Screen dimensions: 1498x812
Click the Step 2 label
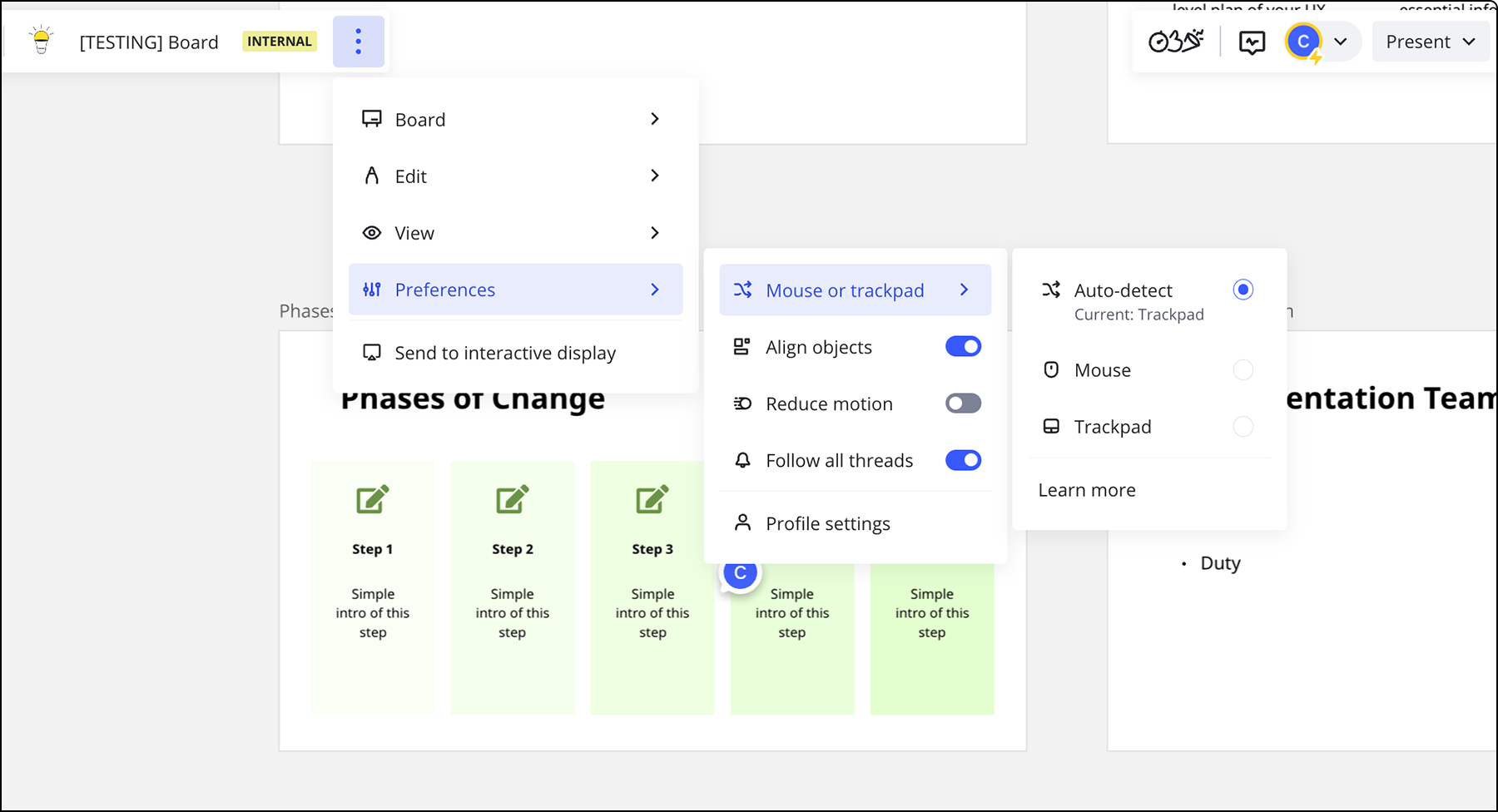[x=512, y=549]
